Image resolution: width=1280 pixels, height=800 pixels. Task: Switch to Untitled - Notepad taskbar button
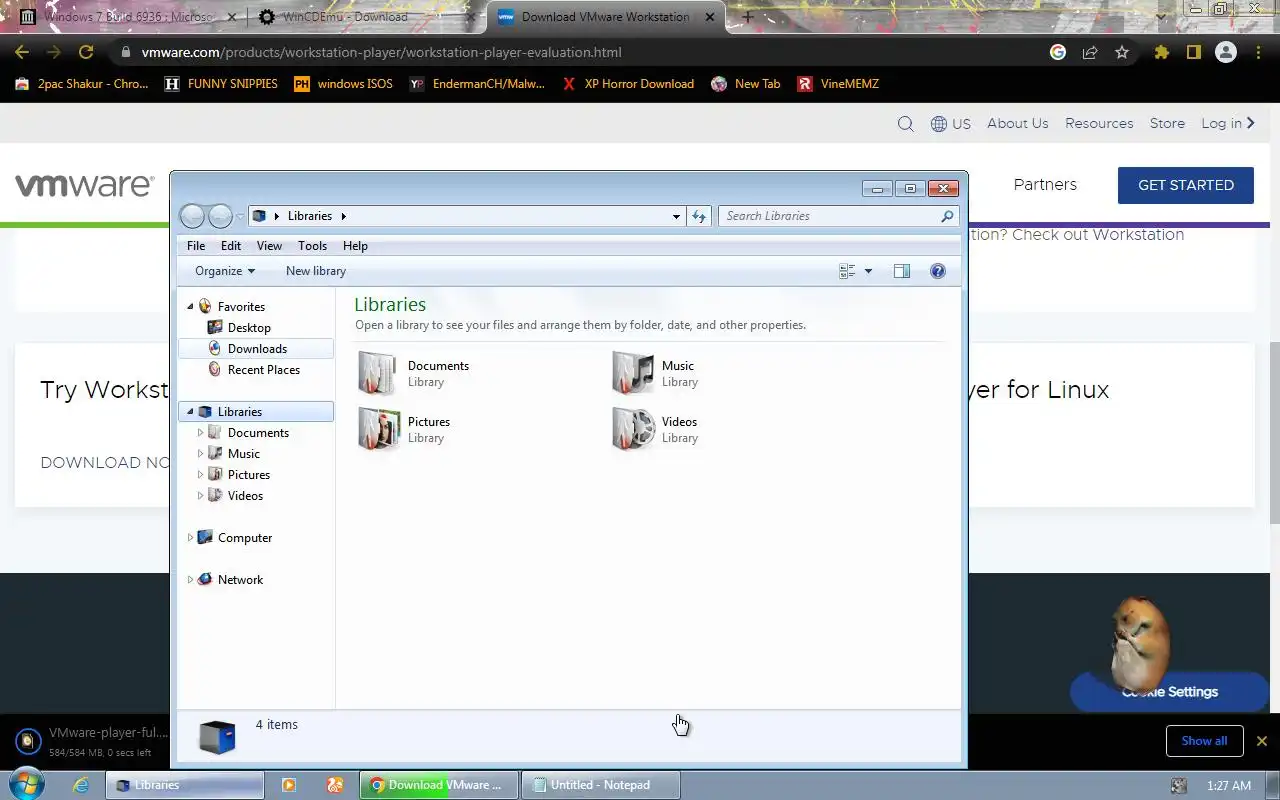(601, 785)
